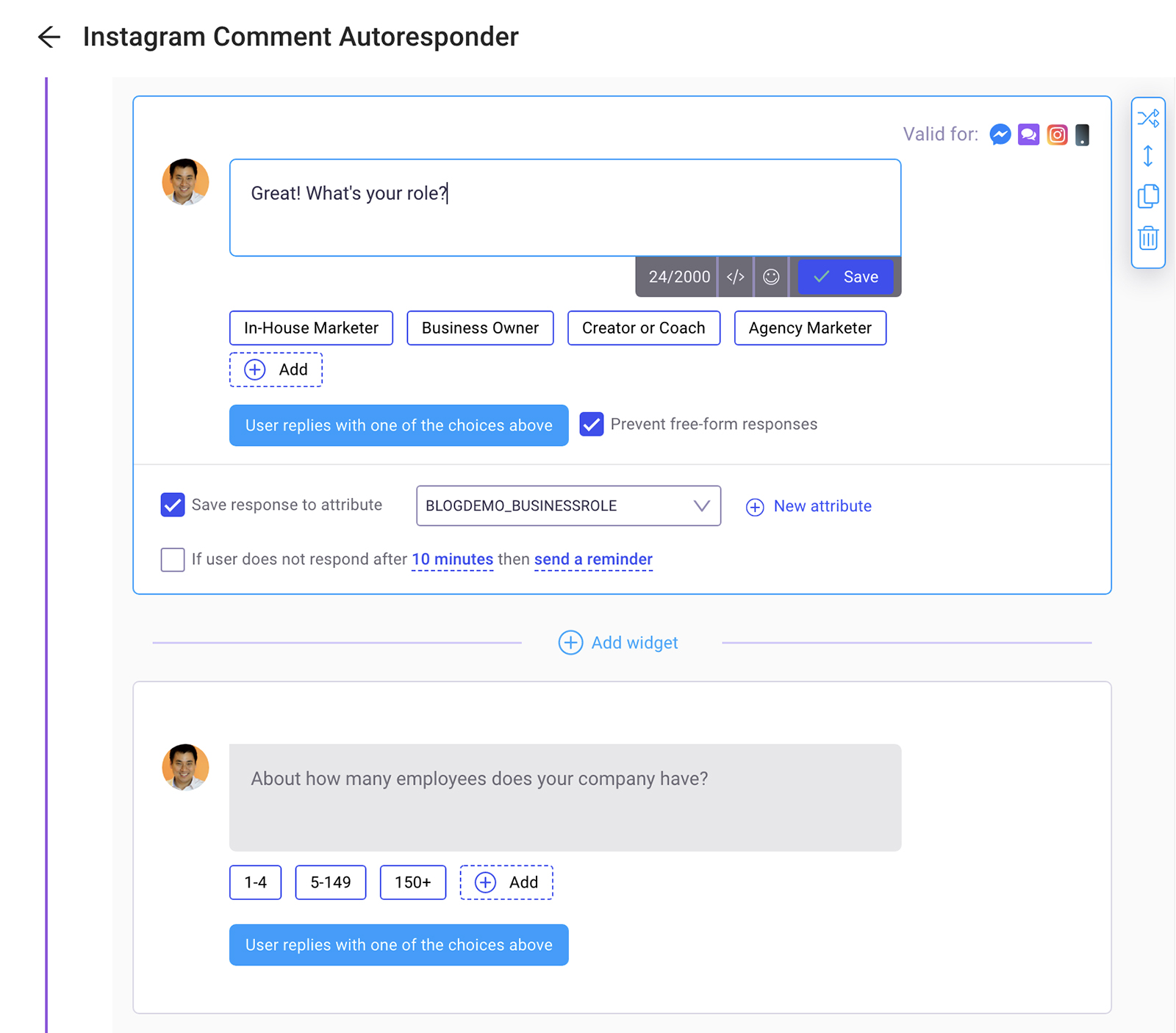Change the 10 minutes delay option
This screenshot has width=1176, height=1033.
tap(452, 560)
